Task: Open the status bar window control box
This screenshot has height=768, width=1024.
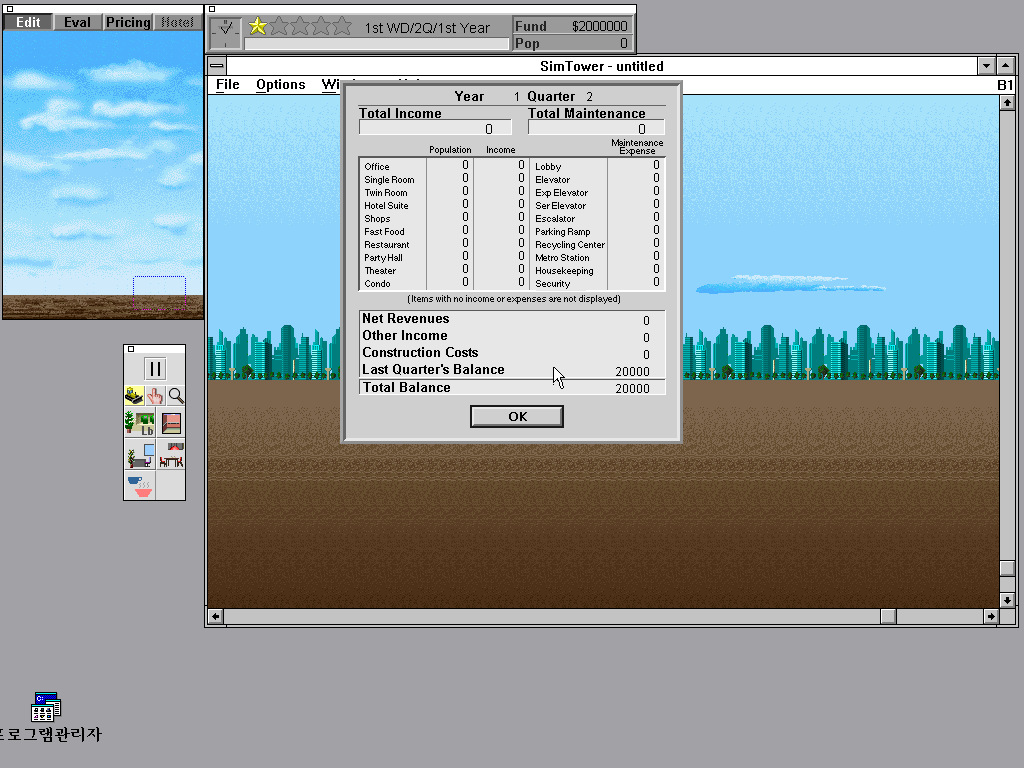Action: click(x=212, y=9)
